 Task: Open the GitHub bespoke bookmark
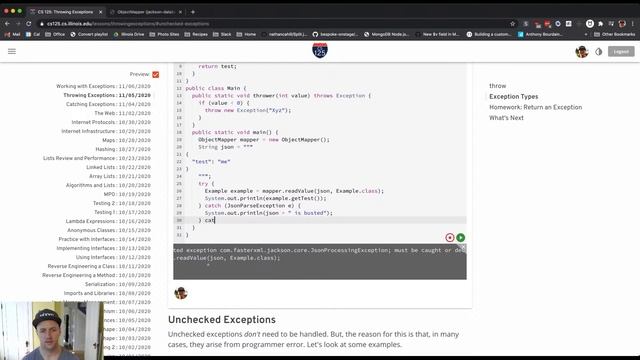tap(336, 34)
